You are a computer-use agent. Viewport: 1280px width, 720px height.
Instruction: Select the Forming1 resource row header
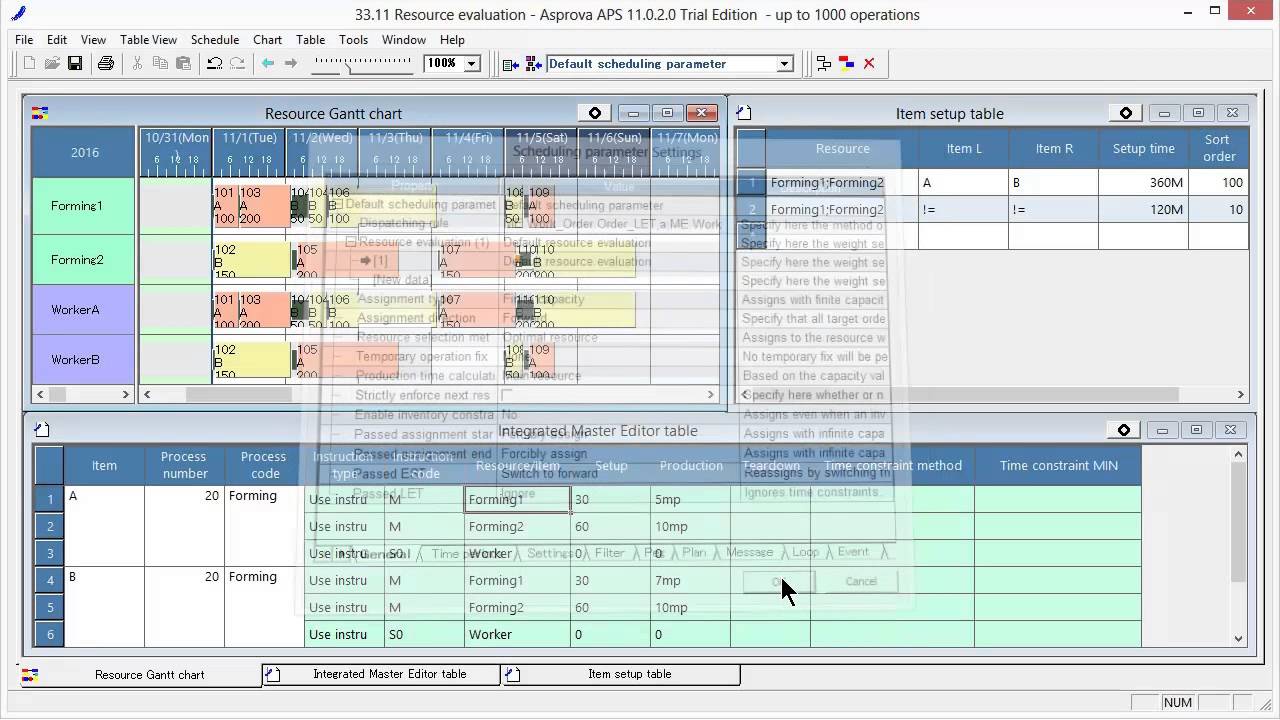pyautogui.click(x=83, y=206)
